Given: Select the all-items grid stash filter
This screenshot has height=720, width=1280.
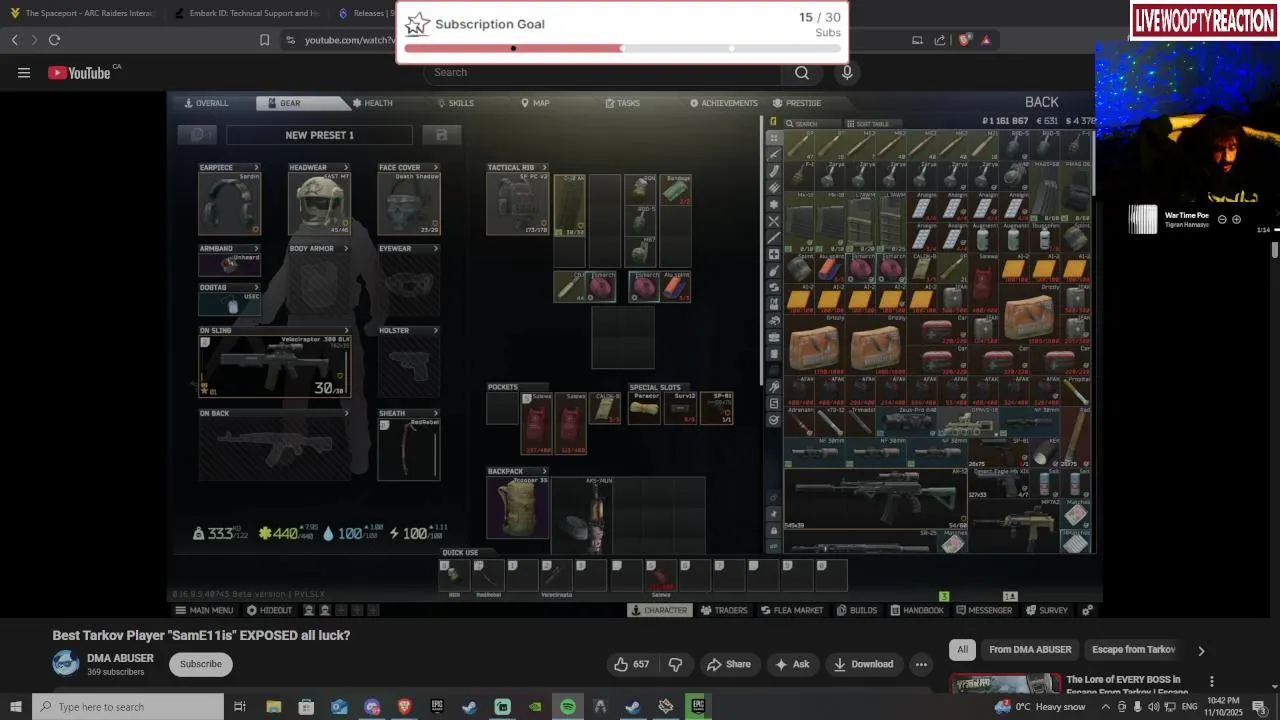Looking at the screenshot, I should click(x=774, y=138).
